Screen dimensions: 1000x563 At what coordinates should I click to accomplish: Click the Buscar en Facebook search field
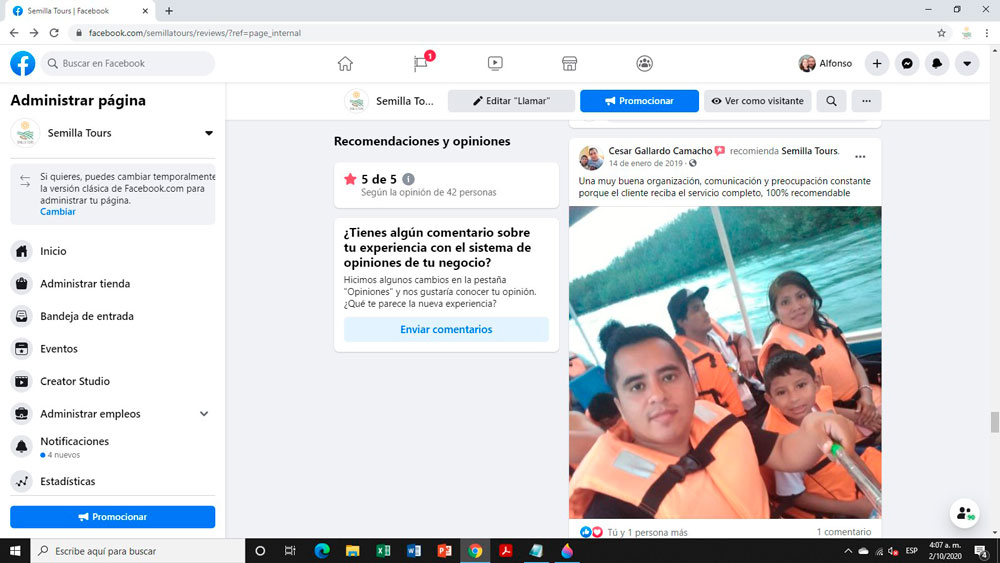(128, 63)
